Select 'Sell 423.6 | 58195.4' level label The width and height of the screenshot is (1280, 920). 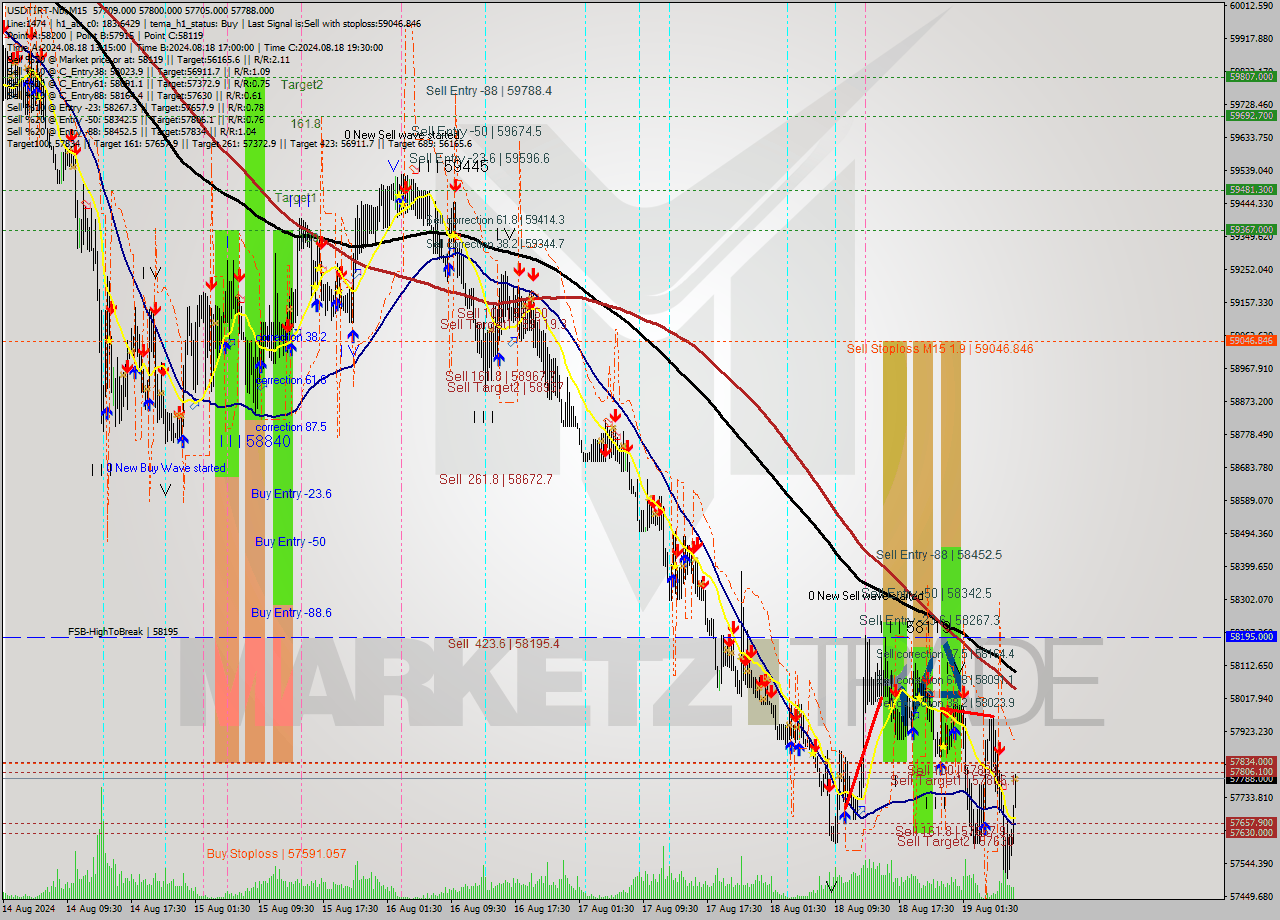[504, 644]
